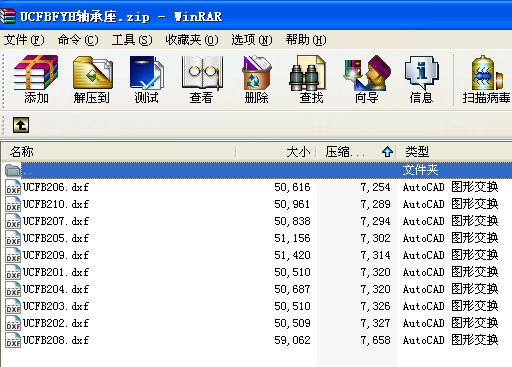Select file name UCFB210.dxf
Image resolution: width=512 pixels, height=367 pixels.
pyautogui.click(x=56, y=204)
